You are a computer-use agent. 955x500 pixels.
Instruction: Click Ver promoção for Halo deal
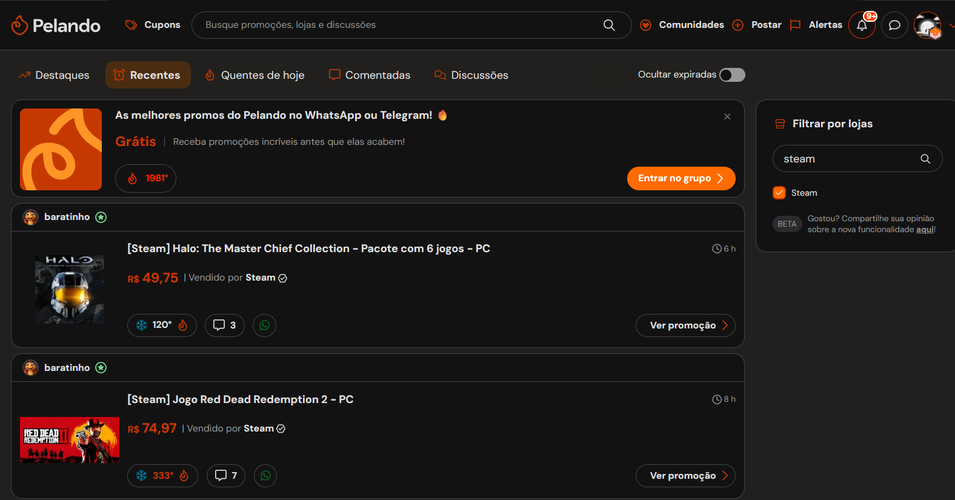pyautogui.click(x=685, y=325)
